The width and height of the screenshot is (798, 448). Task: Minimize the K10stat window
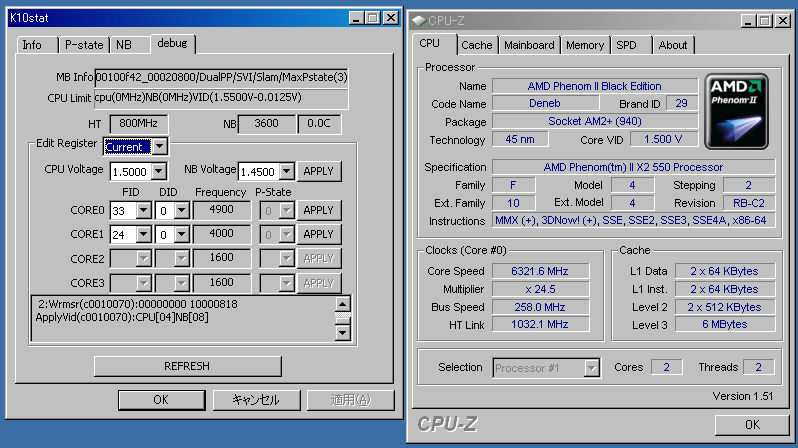point(357,18)
